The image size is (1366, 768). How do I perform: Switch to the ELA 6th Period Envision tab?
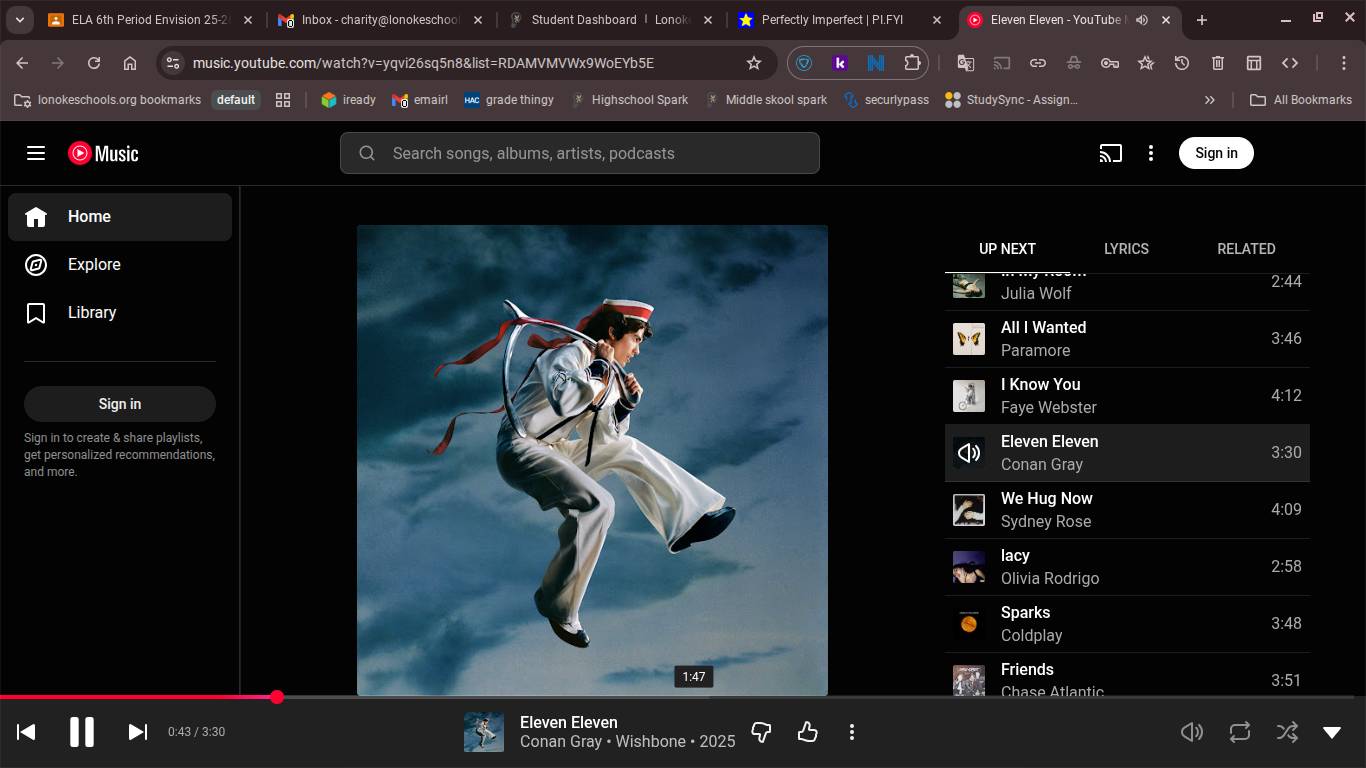click(x=150, y=20)
